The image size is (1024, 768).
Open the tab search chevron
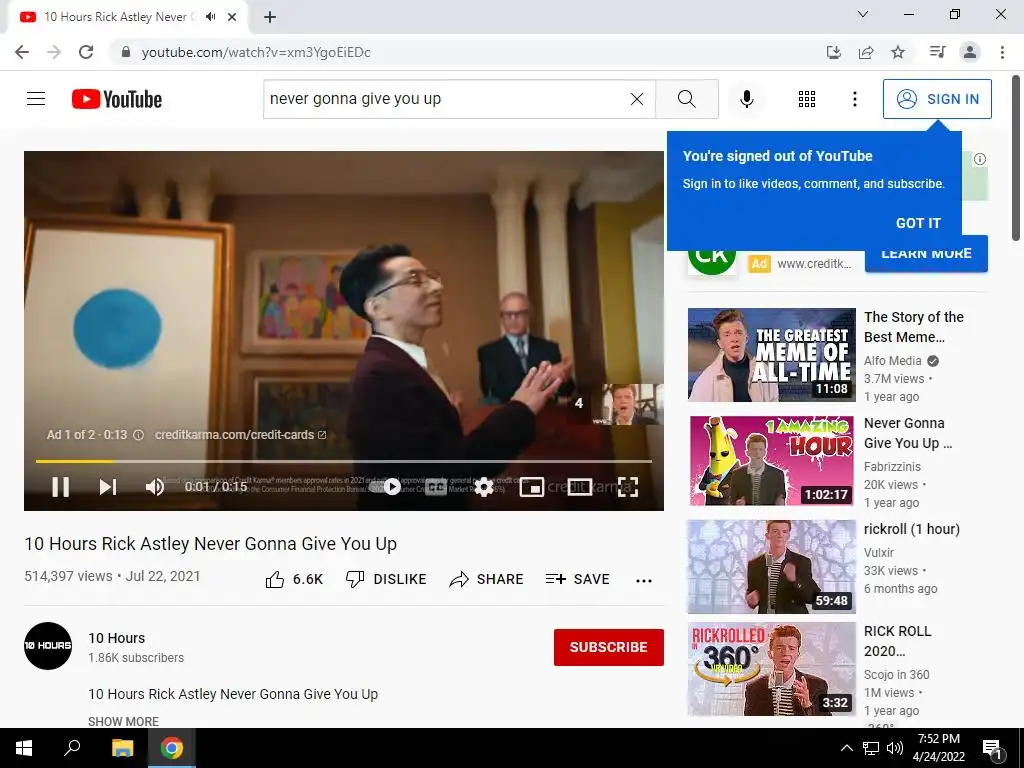pyautogui.click(x=863, y=14)
